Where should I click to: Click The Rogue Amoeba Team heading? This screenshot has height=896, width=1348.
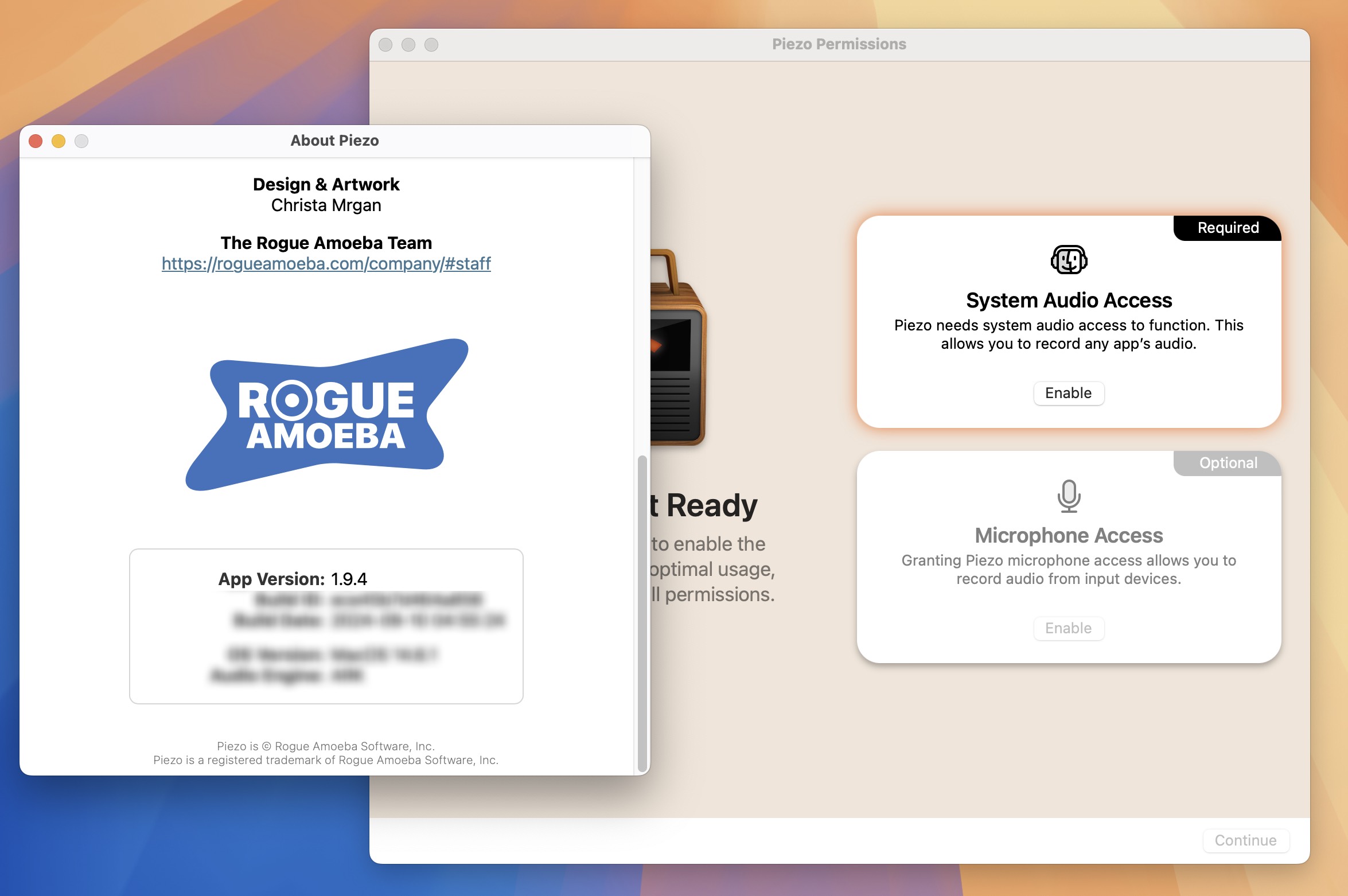coord(326,243)
